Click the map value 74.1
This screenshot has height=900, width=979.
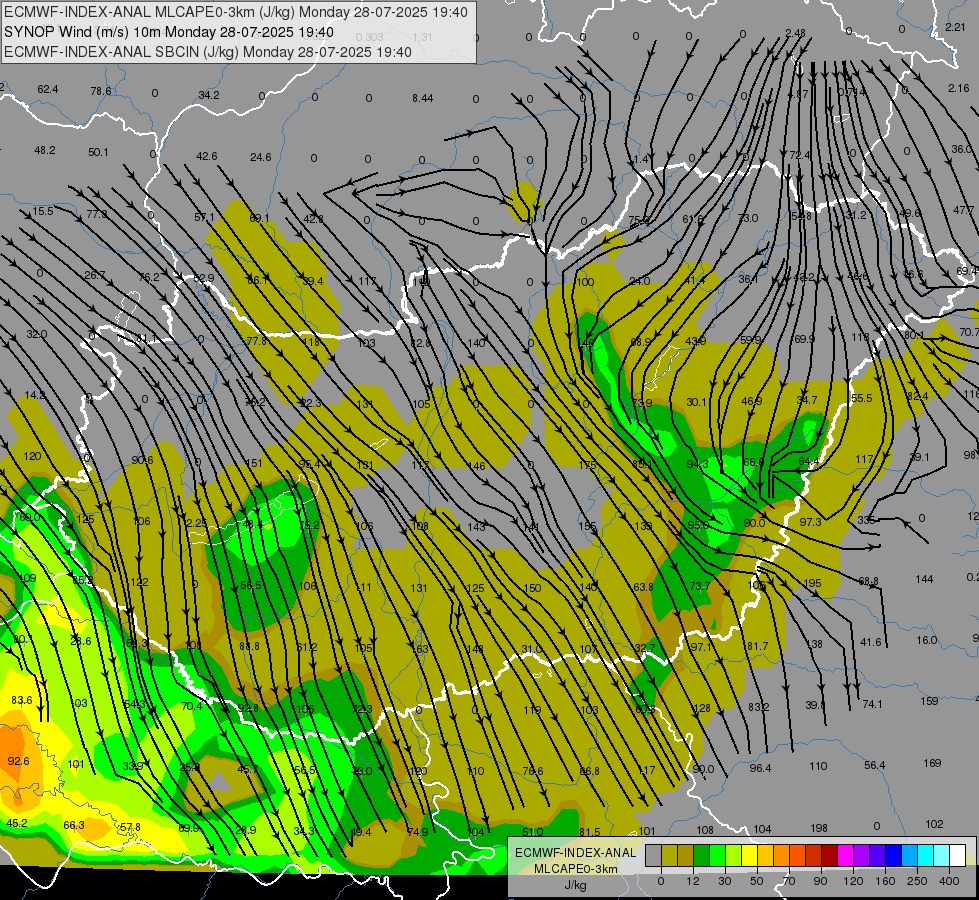coord(872,704)
